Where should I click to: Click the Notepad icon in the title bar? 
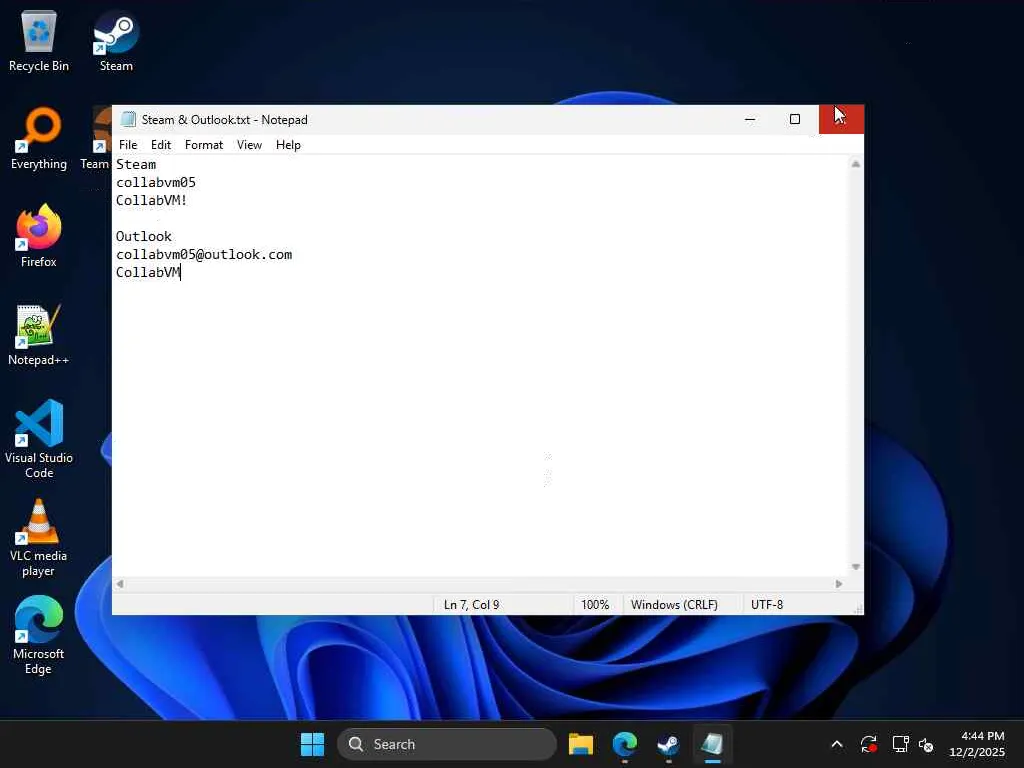point(129,120)
